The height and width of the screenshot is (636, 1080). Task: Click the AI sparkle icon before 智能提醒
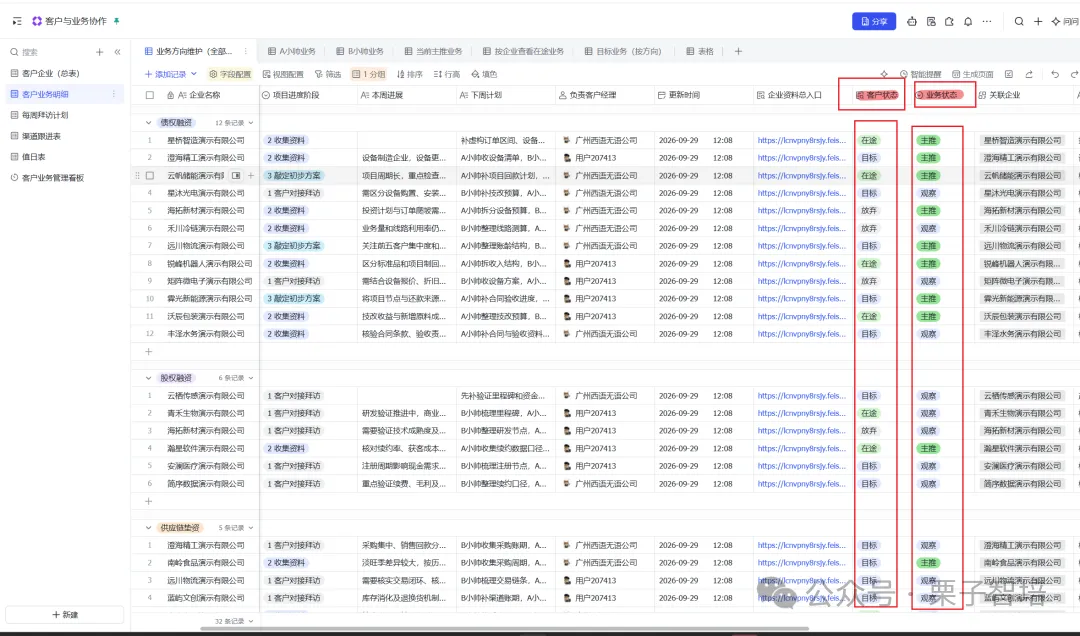point(884,74)
